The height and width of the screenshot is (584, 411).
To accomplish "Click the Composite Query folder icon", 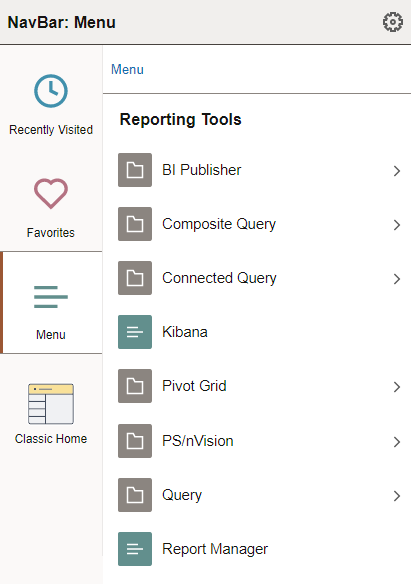I will pos(135,224).
